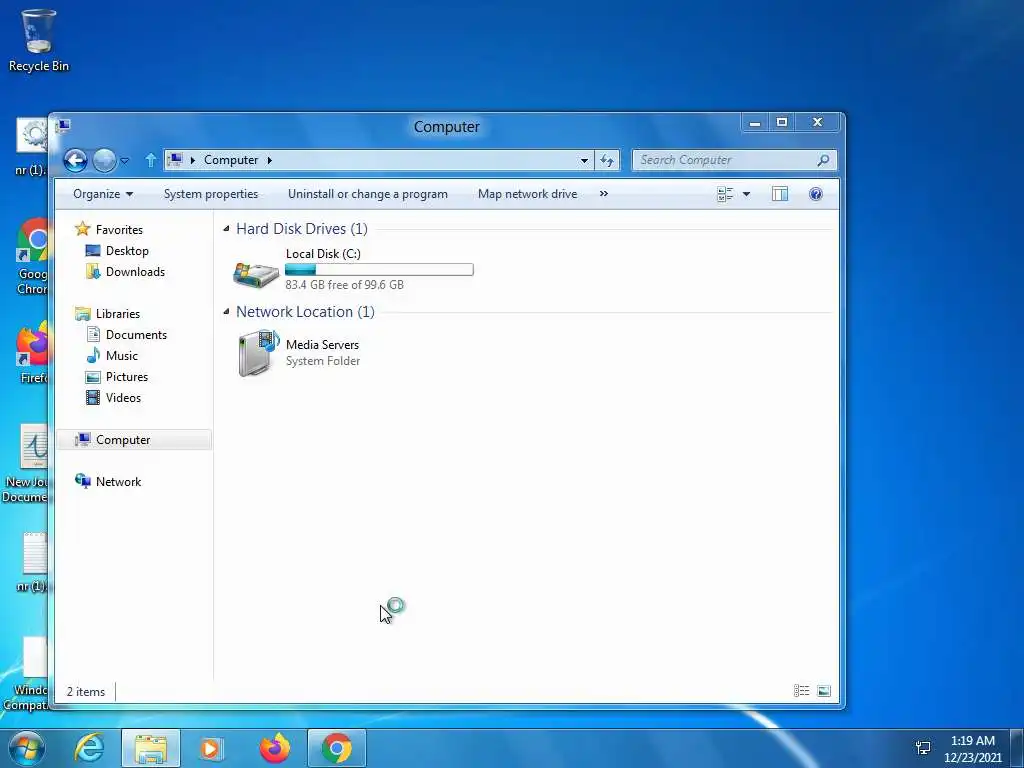Click Uninstall or change a program
Image resolution: width=1024 pixels, height=768 pixels.
368,194
